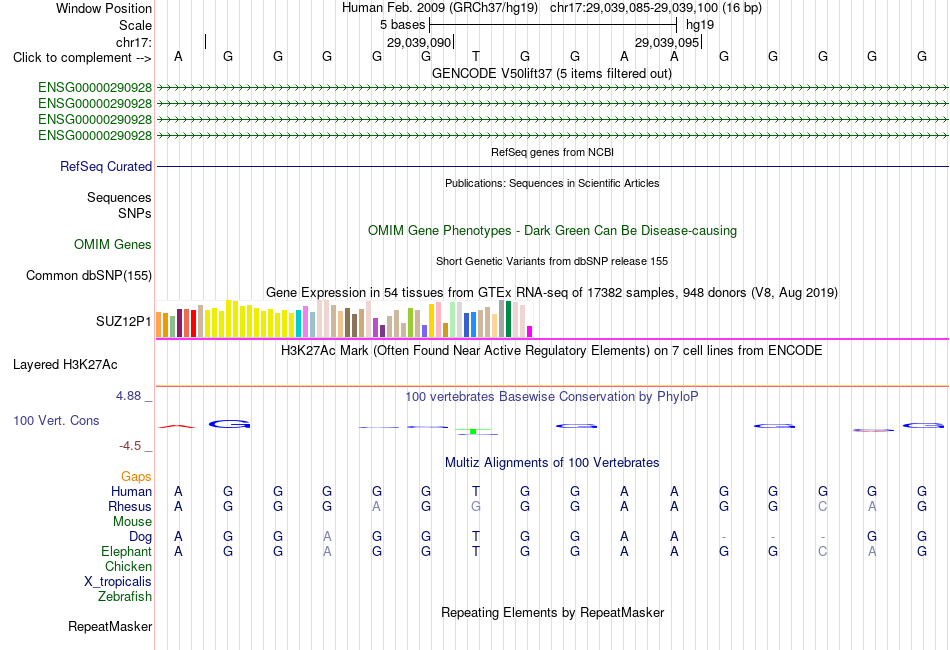Click the 'Click to complement -->' label
The width and height of the screenshot is (950, 650).
click(x=82, y=58)
